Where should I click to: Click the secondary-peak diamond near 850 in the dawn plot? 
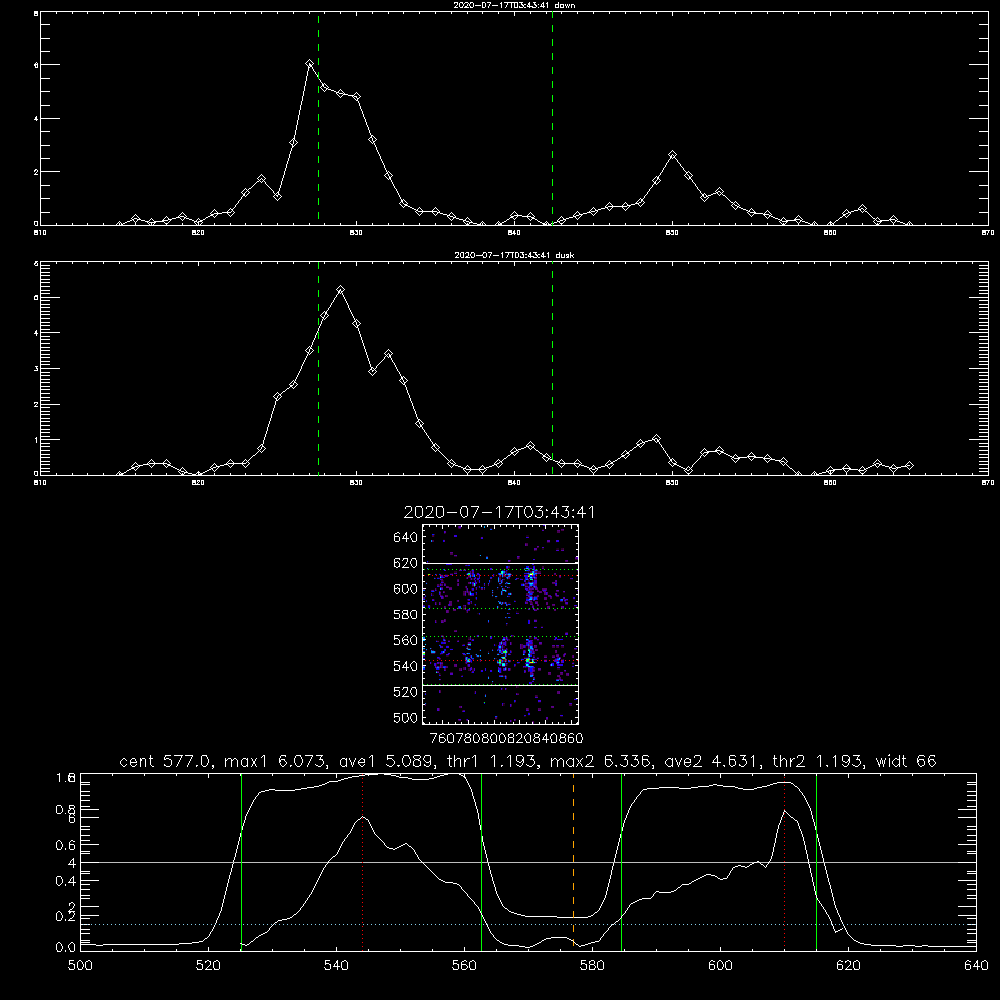(672, 155)
